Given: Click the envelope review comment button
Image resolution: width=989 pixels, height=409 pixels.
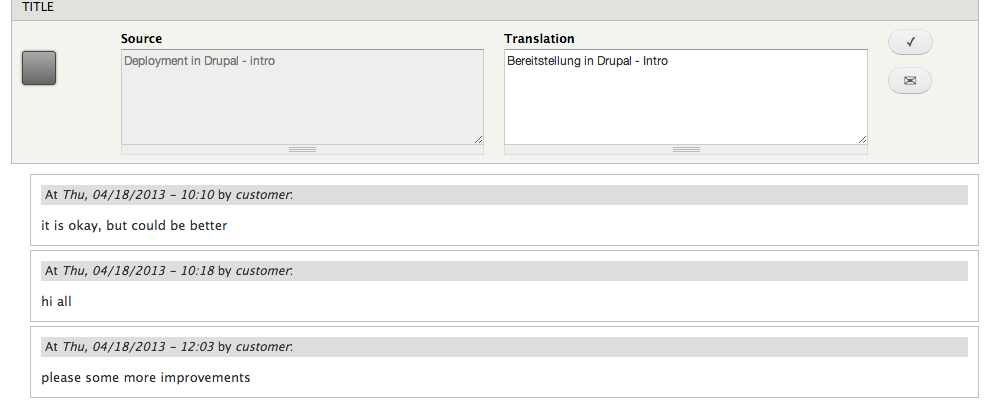Looking at the screenshot, I should coord(910,81).
